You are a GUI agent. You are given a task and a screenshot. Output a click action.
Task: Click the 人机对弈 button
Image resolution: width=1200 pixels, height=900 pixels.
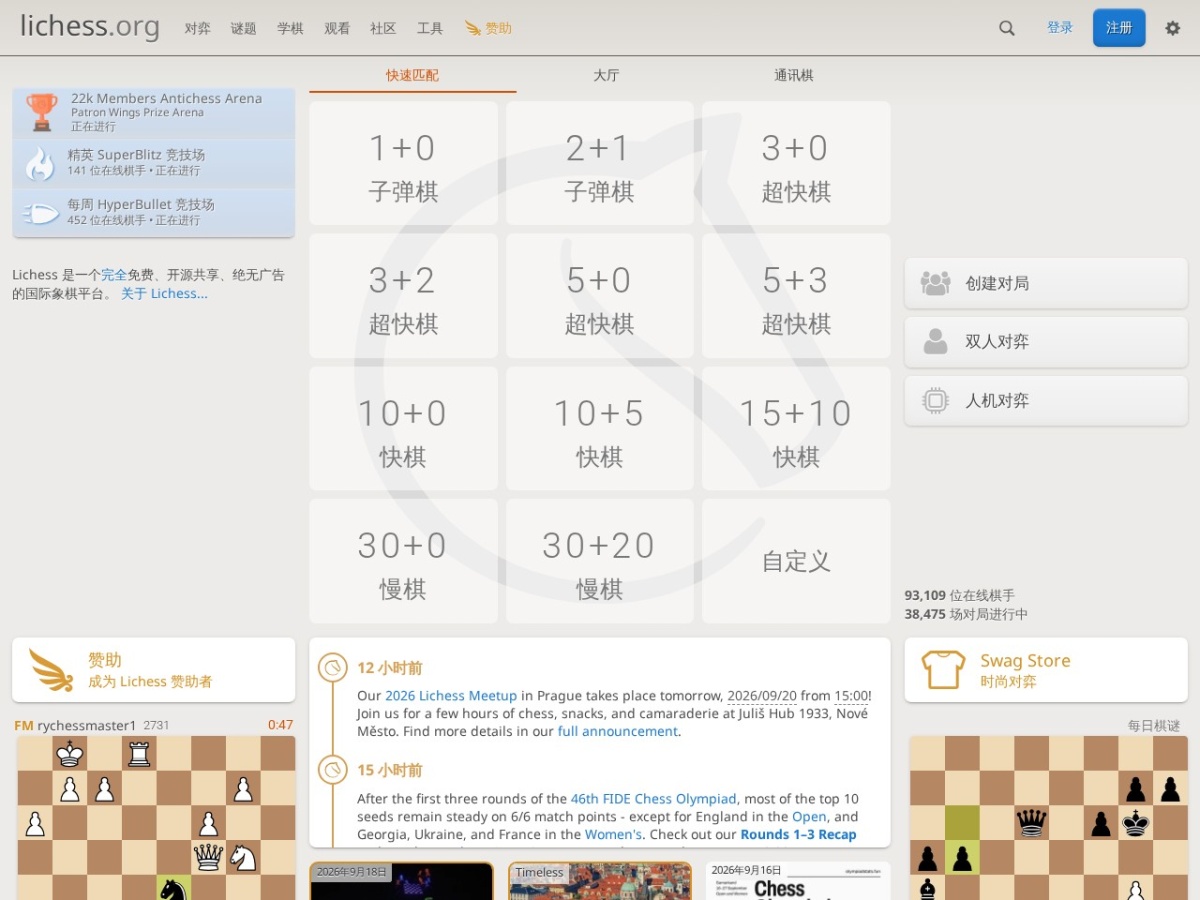(1046, 400)
